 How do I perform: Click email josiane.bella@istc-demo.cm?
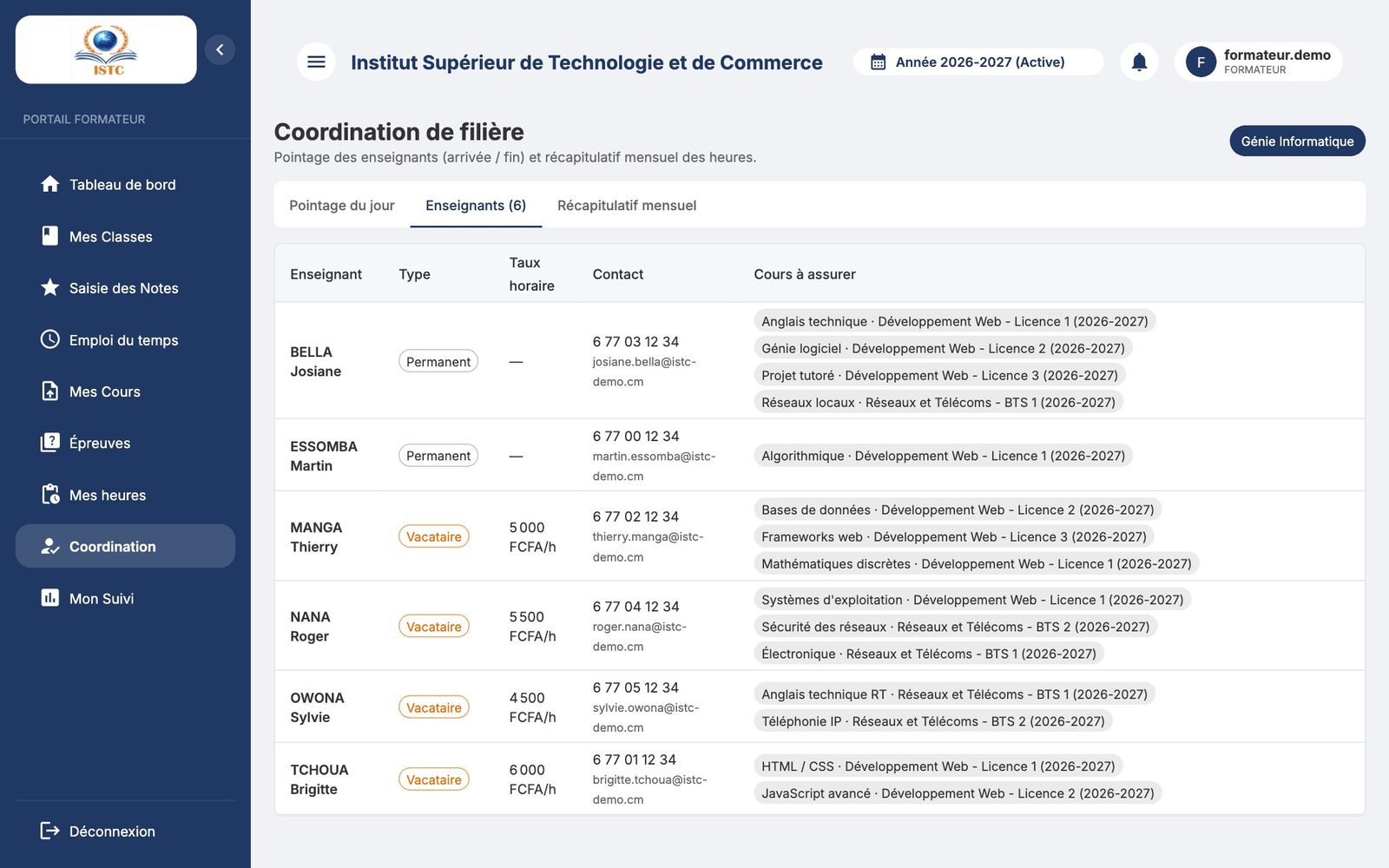[x=644, y=372]
